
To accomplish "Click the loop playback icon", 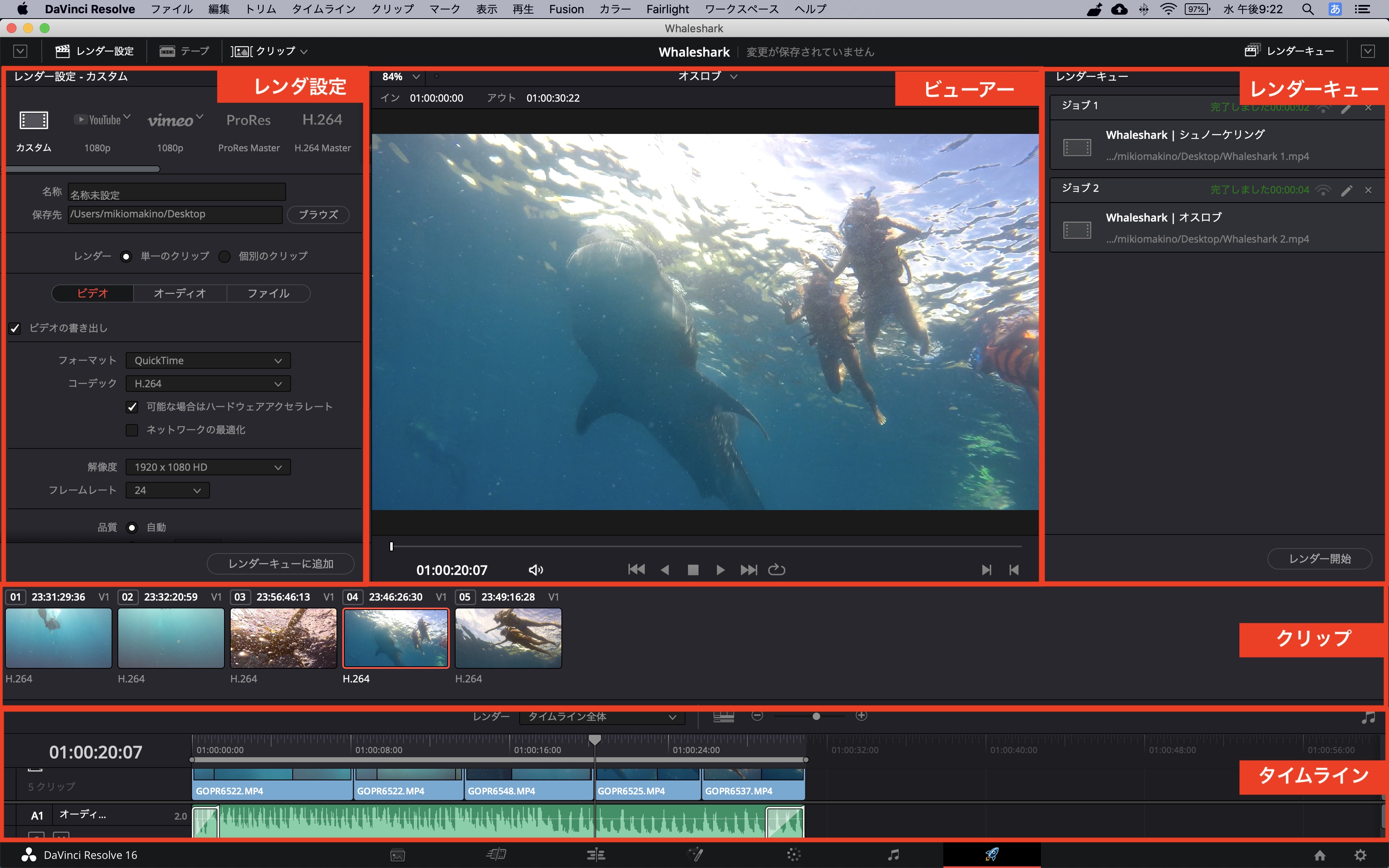I will (777, 570).
